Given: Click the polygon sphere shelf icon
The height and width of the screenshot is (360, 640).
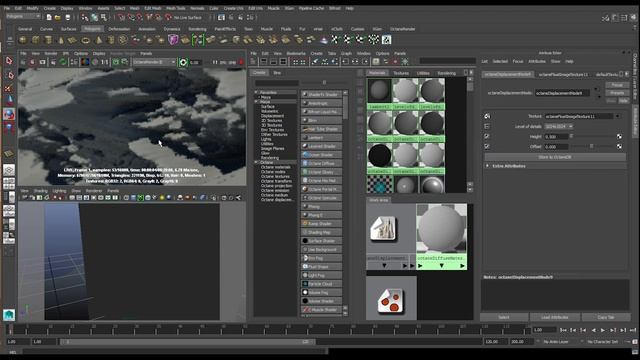Looking at the screenshot, I should (23, 40).
